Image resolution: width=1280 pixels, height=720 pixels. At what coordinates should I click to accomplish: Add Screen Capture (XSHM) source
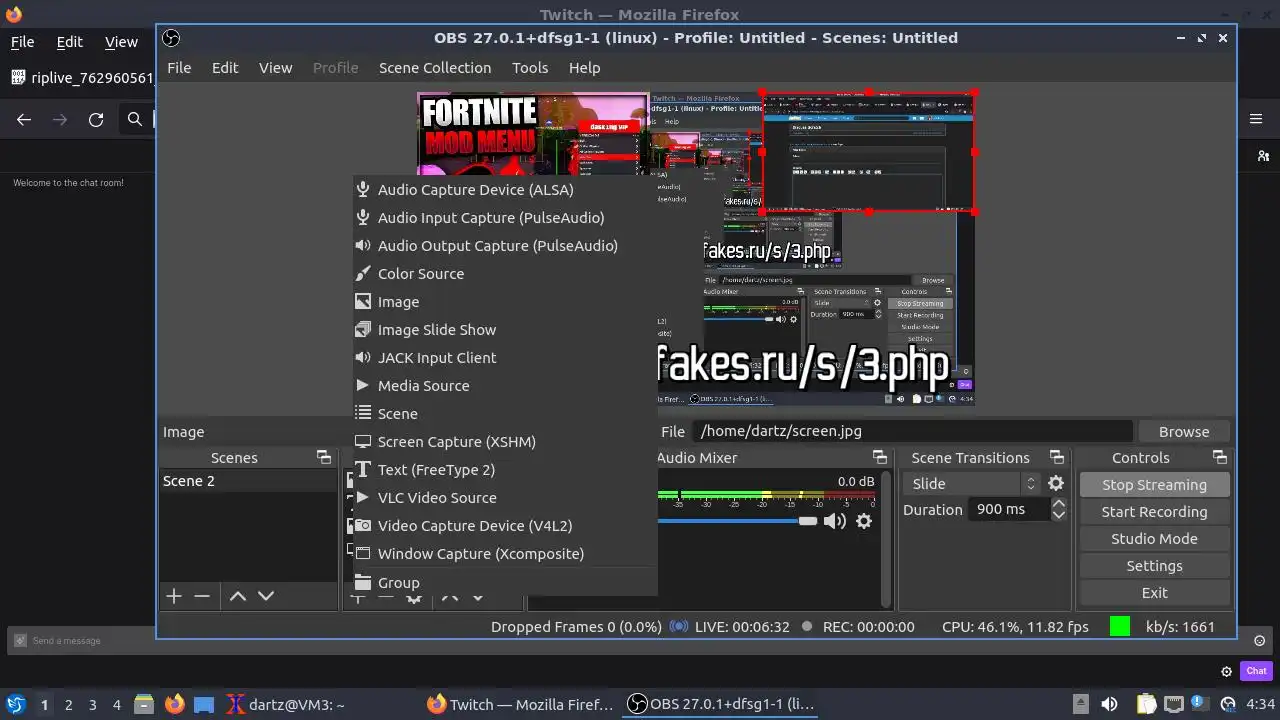[x=505, y=442]
